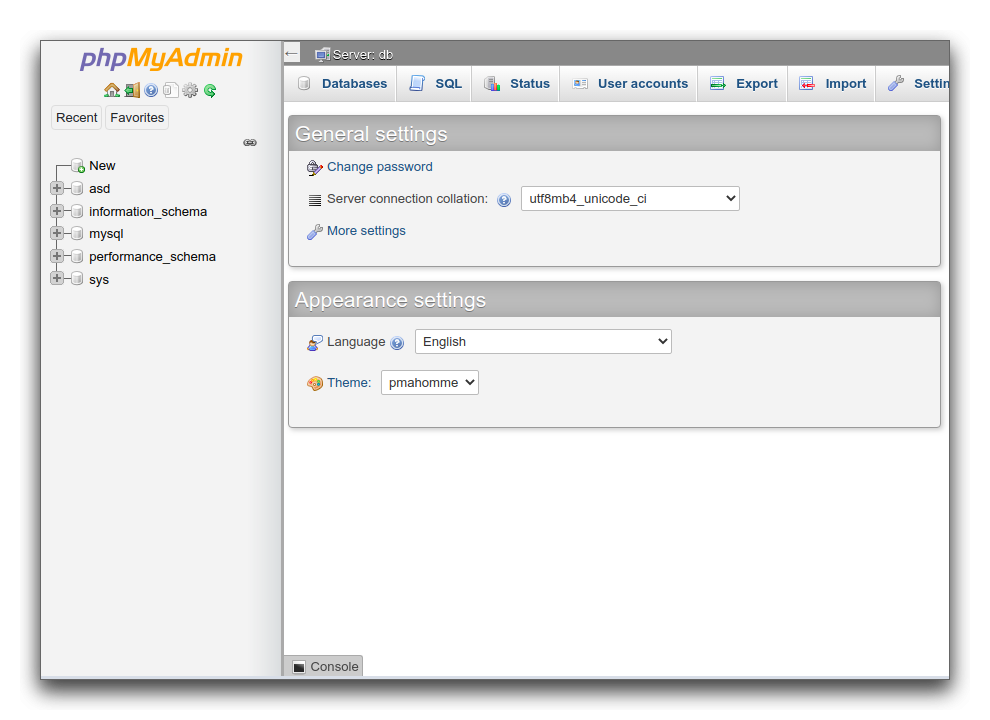Click the server icon beside Server: db

323,55
